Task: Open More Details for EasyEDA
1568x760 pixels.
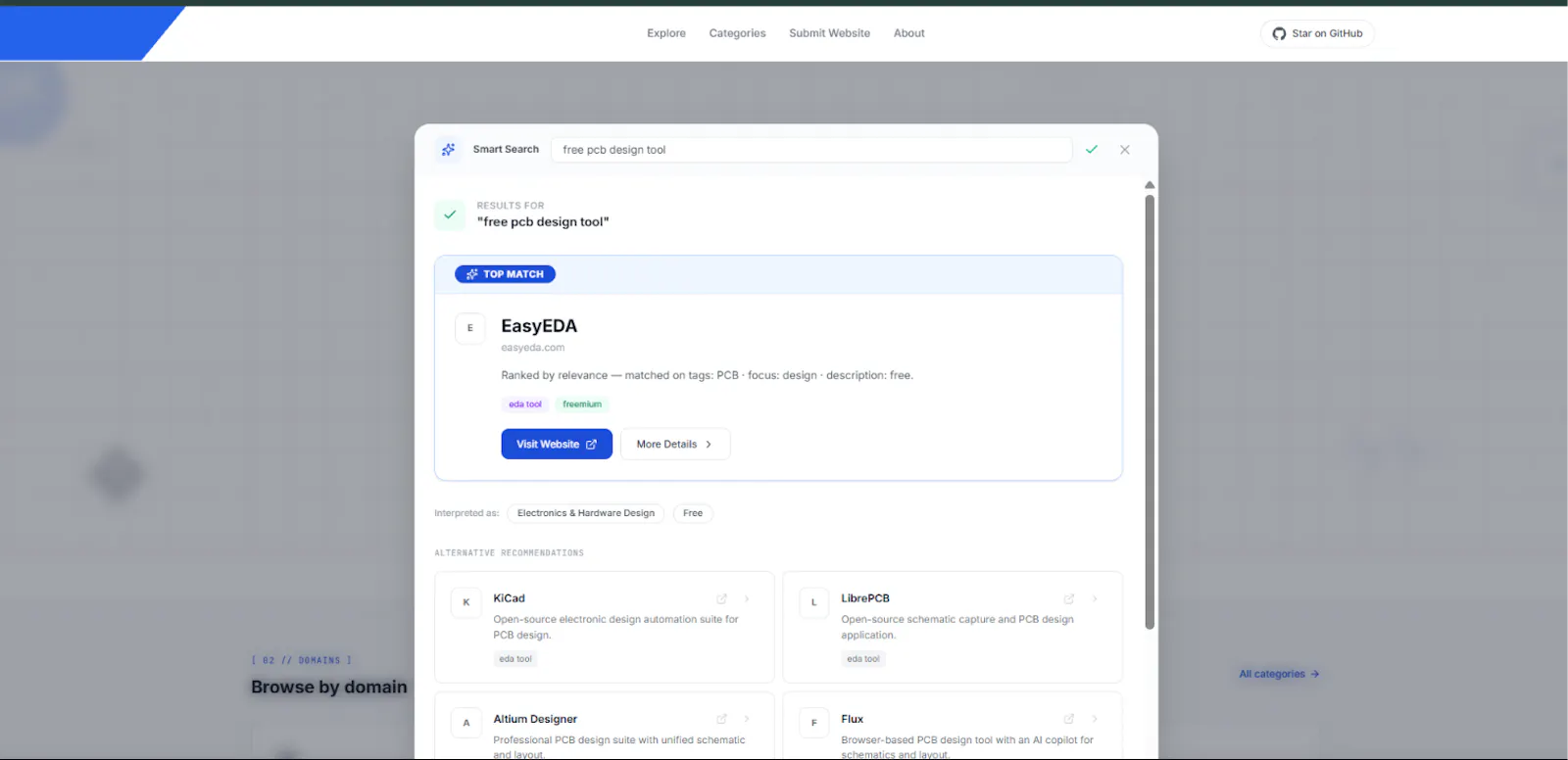Action: [x=675, y=444]
